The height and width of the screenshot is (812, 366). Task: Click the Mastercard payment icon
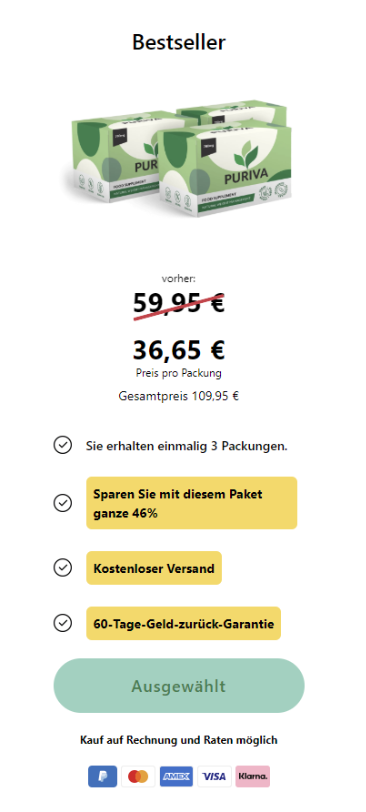[138, 776]
